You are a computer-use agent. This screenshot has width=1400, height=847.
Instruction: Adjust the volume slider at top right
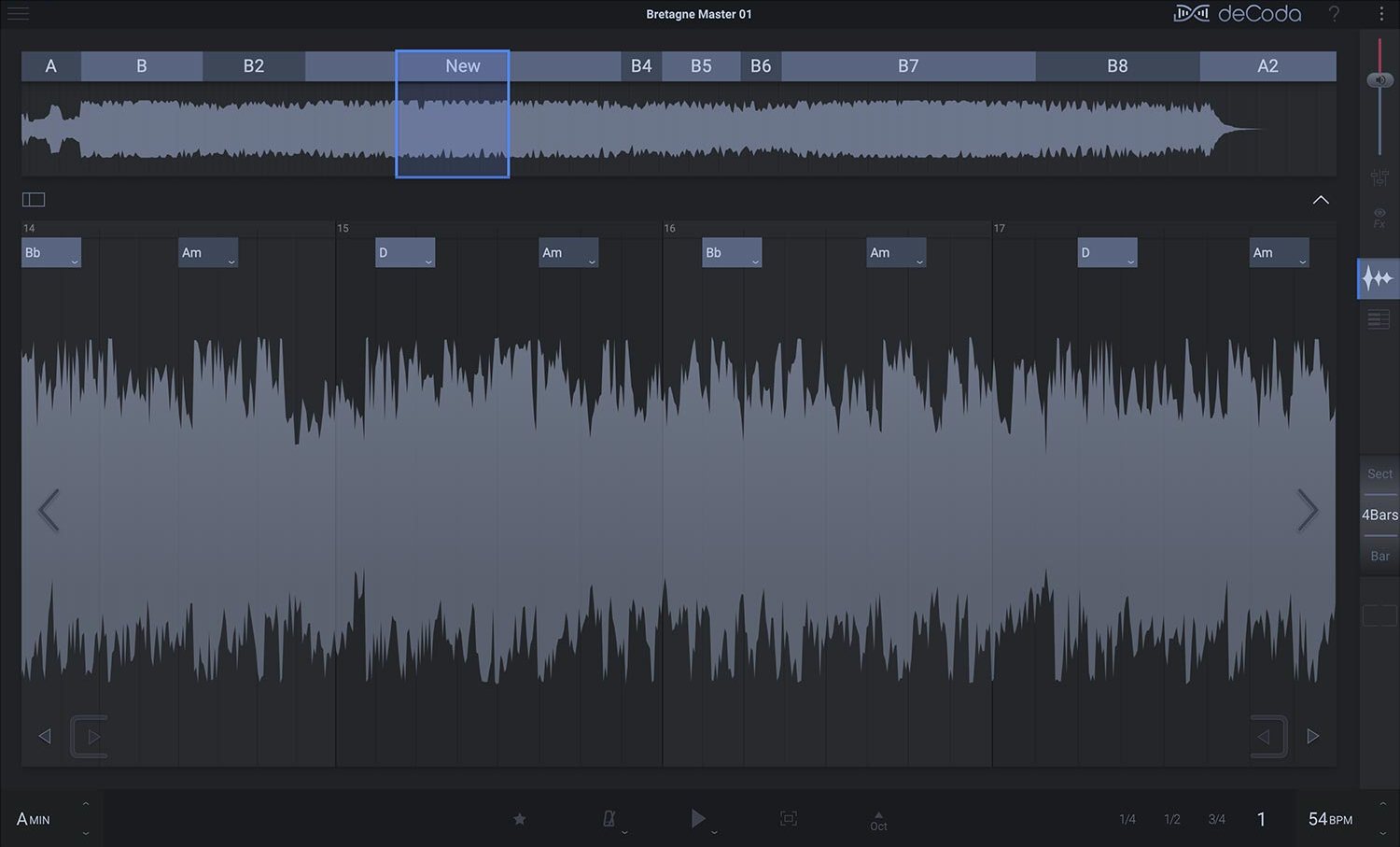pyautogui.click(x=1380, y=79)
